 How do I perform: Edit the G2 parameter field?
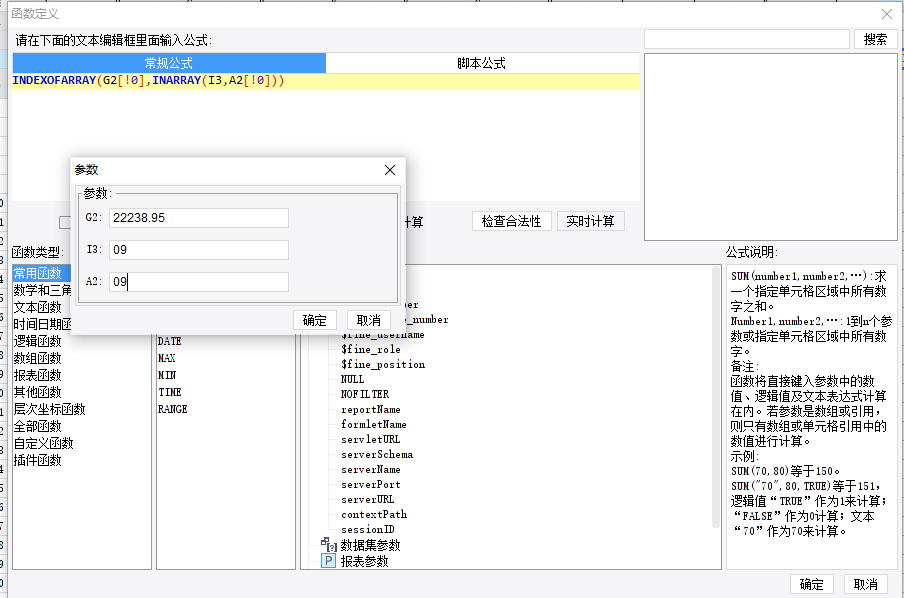point(198,218)
